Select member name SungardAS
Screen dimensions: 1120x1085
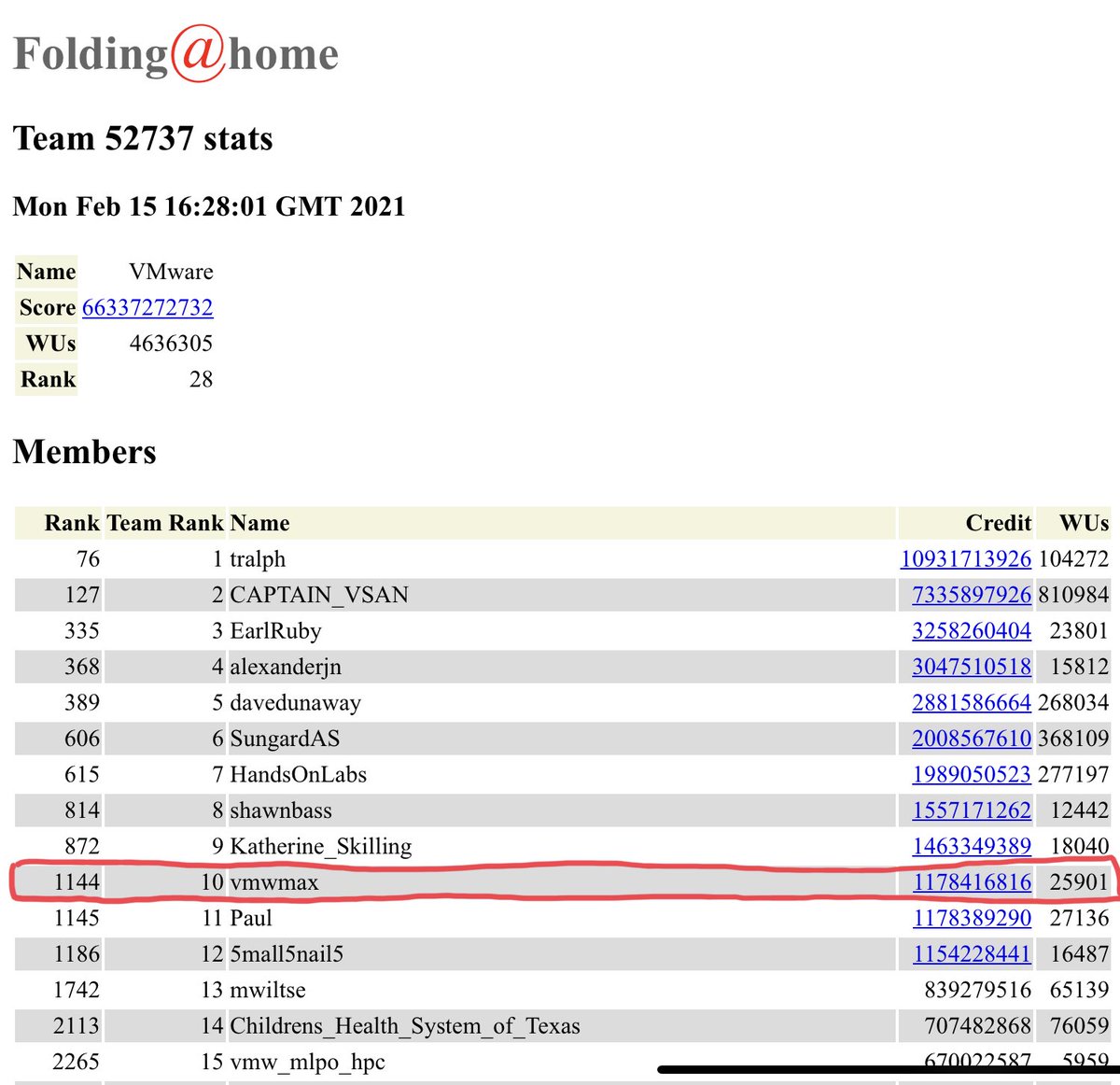click(285, 739)
